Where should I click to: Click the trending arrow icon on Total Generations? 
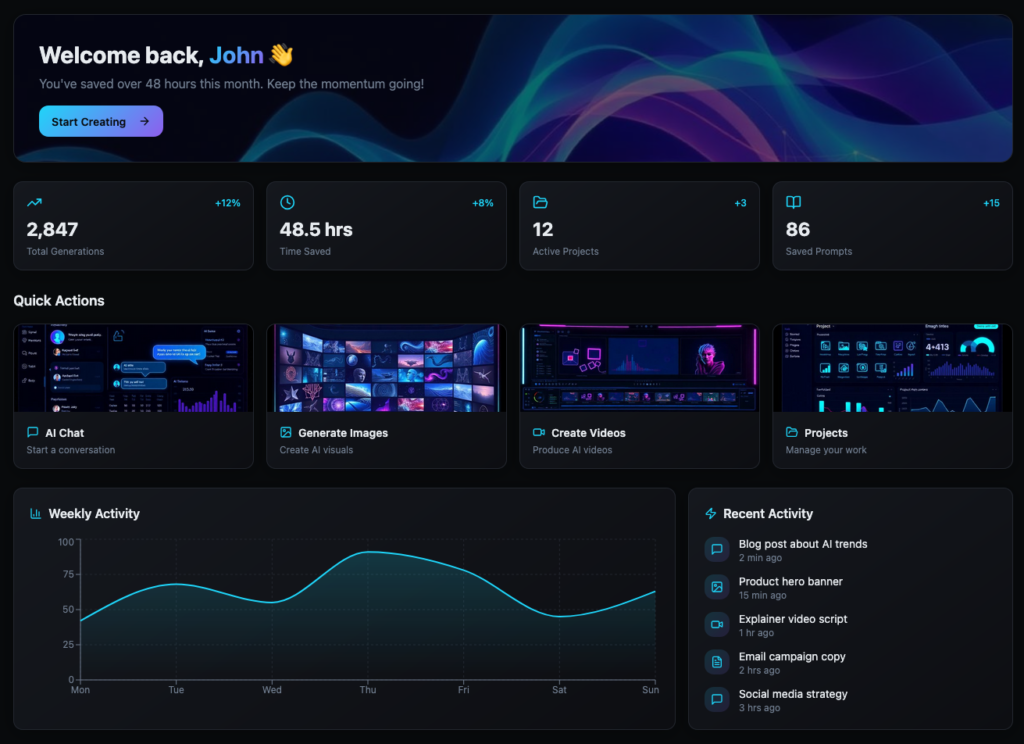[34, 202]
